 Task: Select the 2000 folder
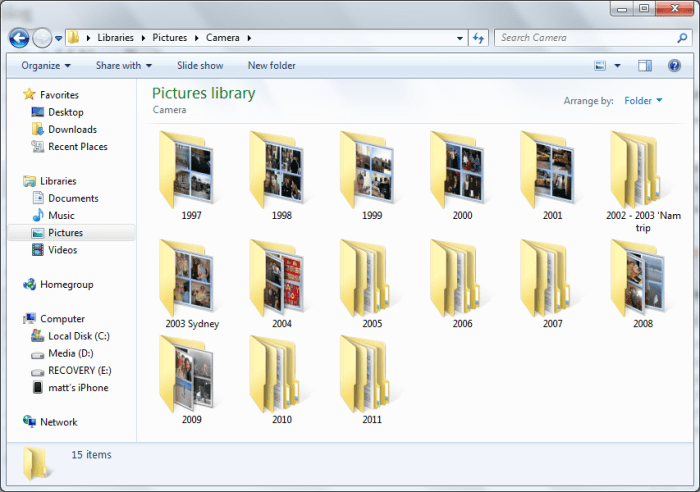tap(462, 176)
